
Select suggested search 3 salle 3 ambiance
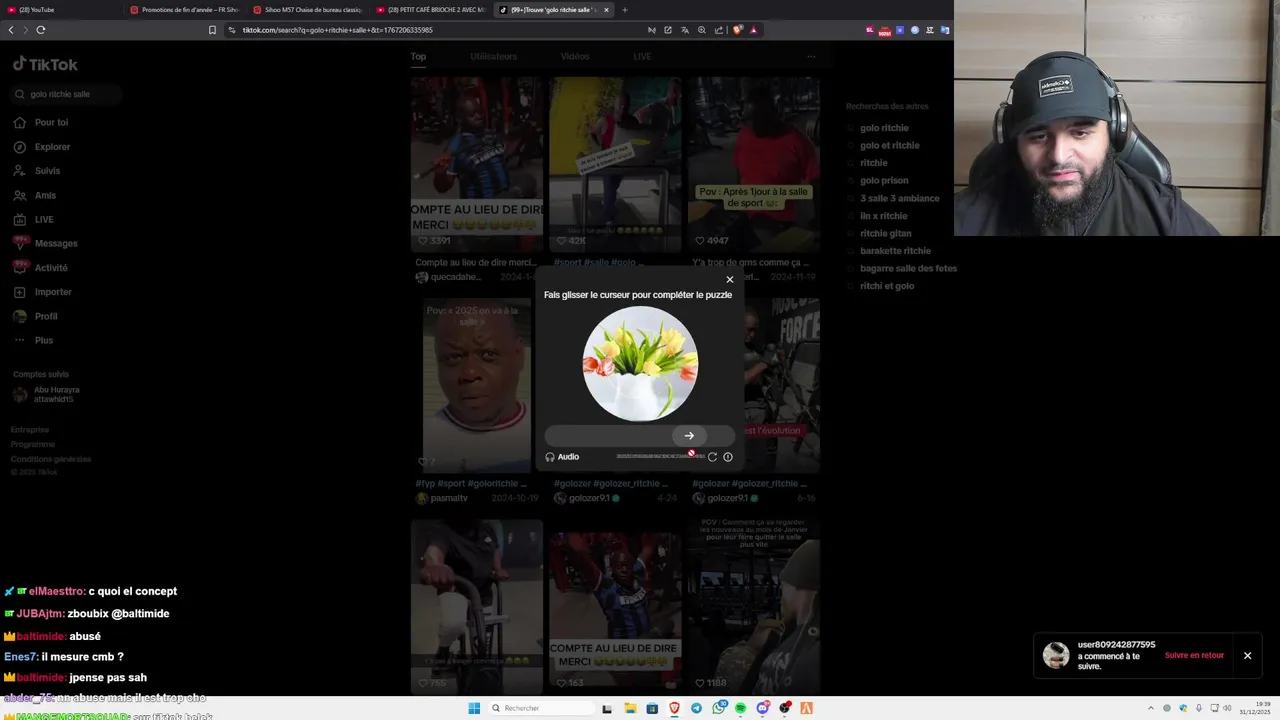coord(899,199)
